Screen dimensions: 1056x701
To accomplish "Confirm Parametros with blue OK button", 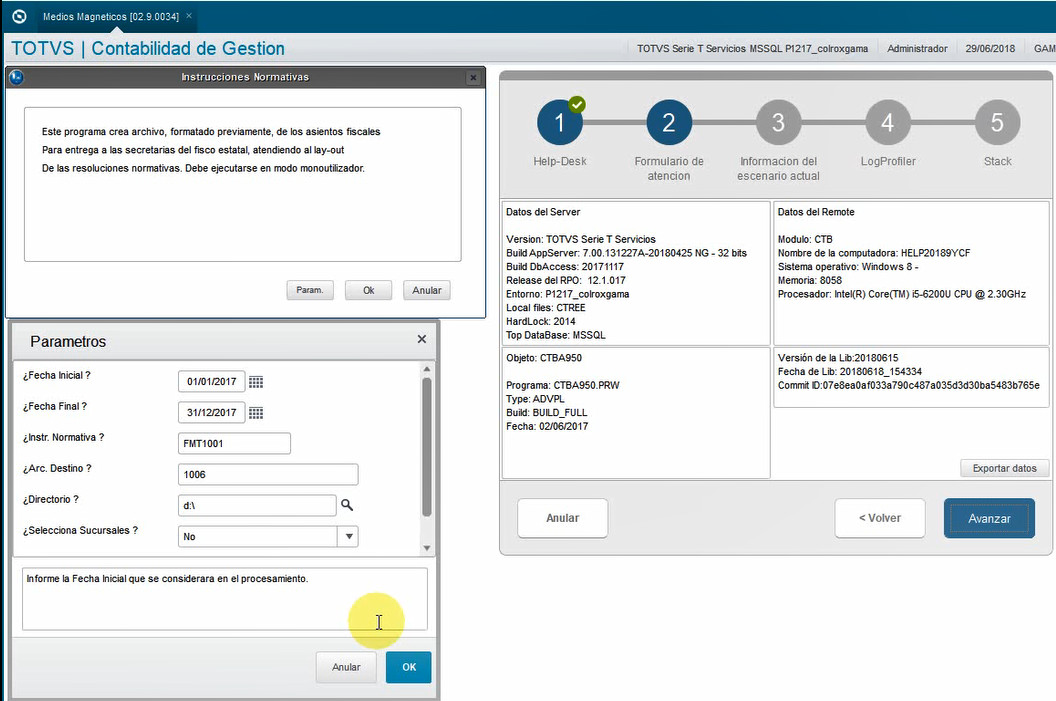I will click(409, 667).
